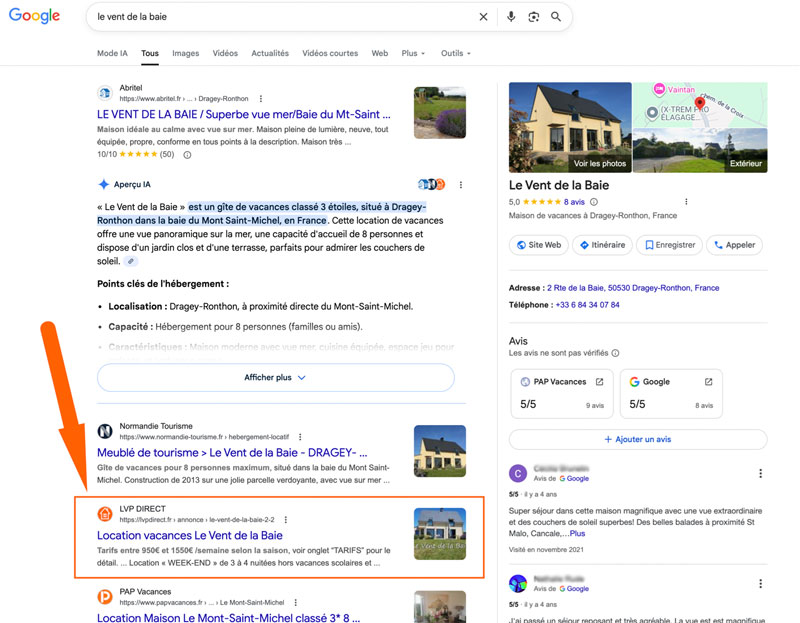Click the feedback pencil icon after the AI overview
Viewport: 800px width, 623px height.
click(x=129, y=260)
